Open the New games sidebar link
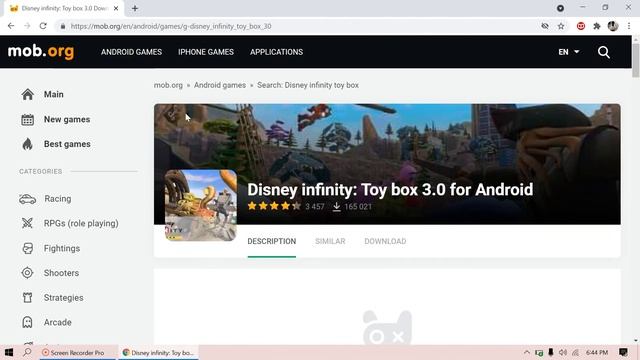 pos(67,120)
